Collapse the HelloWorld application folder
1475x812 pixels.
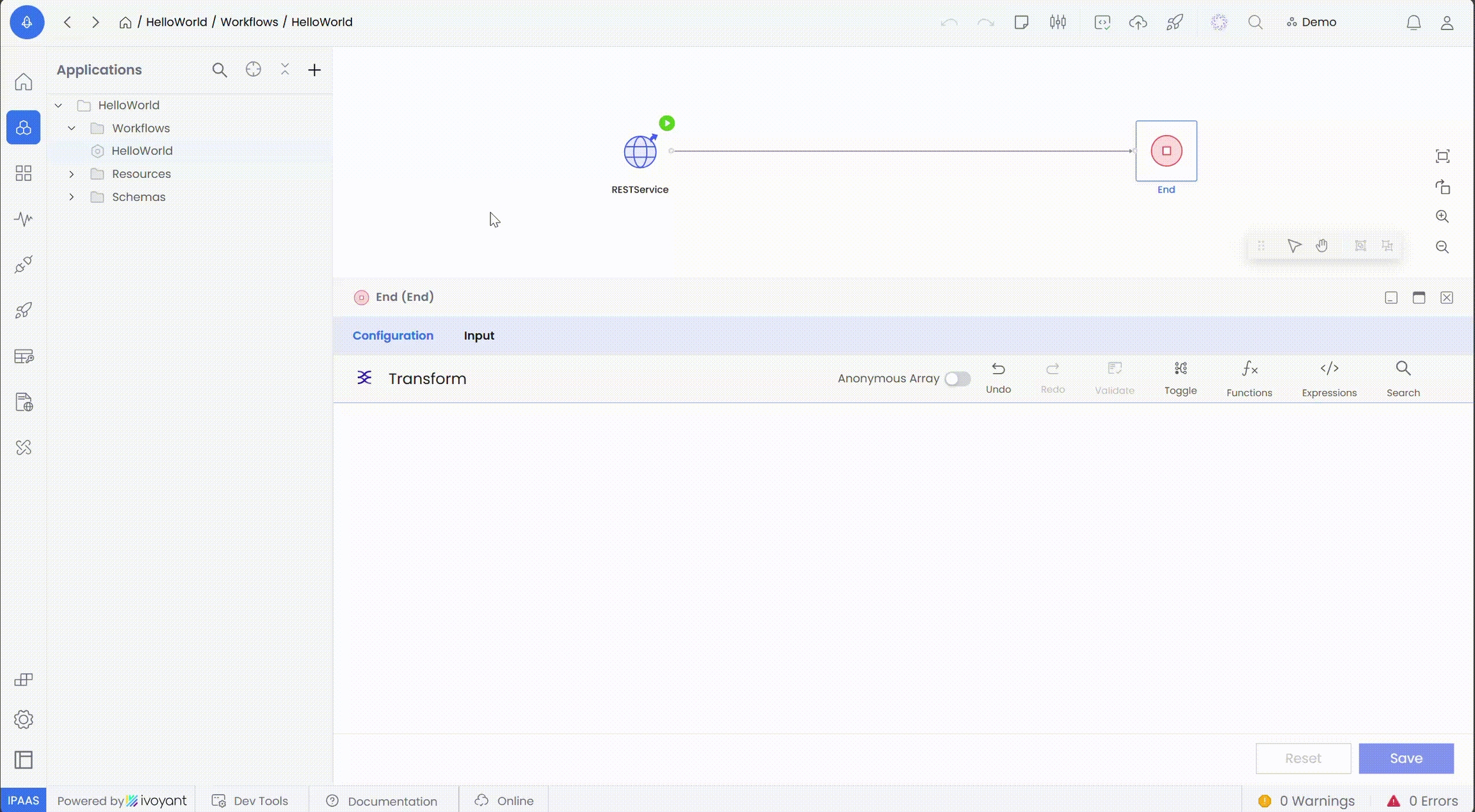tap(58, 105)
